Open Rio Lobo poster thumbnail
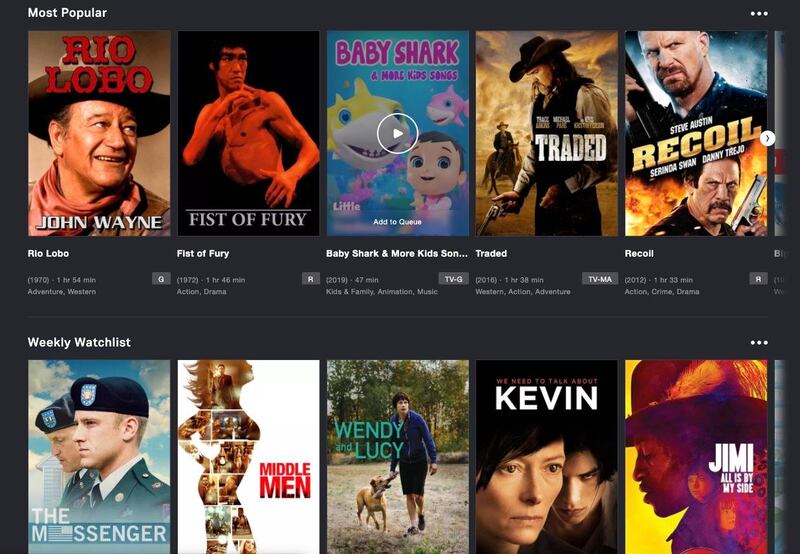Viewport: 800px width, 554px height. [x=99, y=133]
